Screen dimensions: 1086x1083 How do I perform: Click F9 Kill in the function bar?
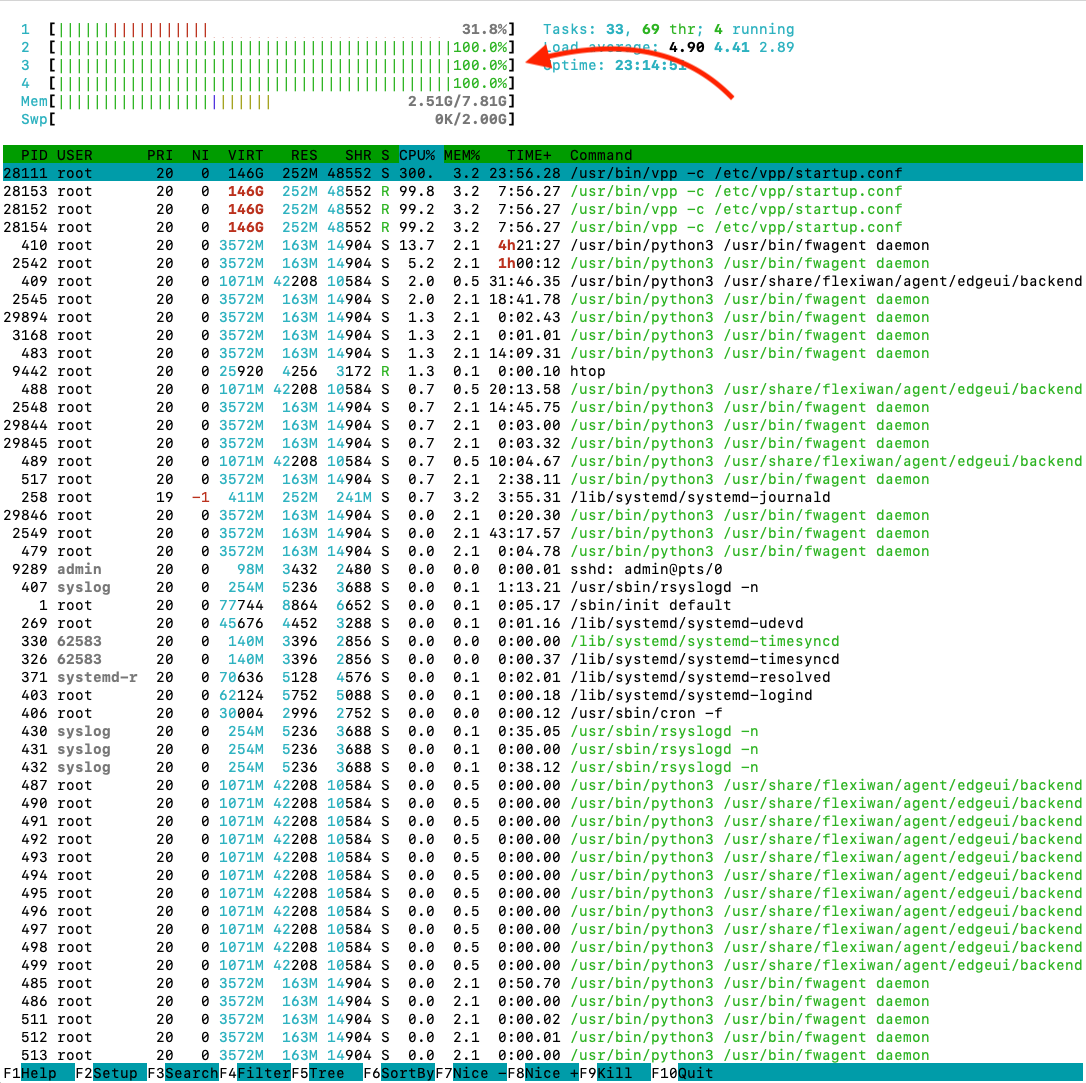pyautogui.click(x=614, y=1073)
